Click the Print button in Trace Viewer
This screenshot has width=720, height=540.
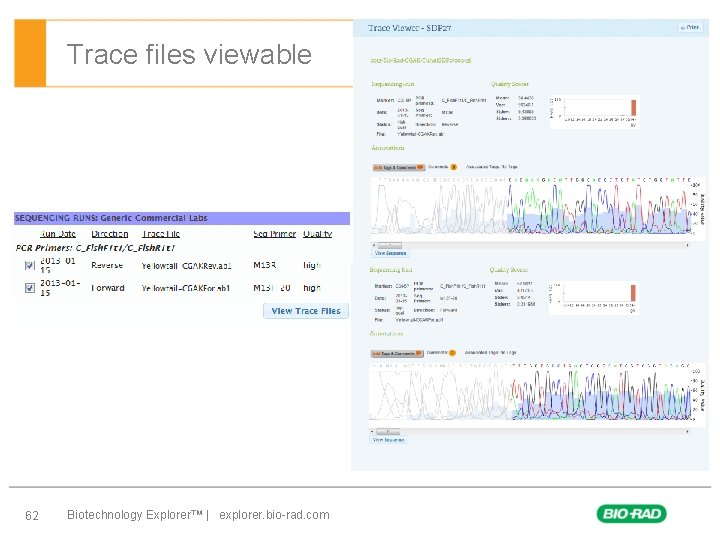[690, 28]
